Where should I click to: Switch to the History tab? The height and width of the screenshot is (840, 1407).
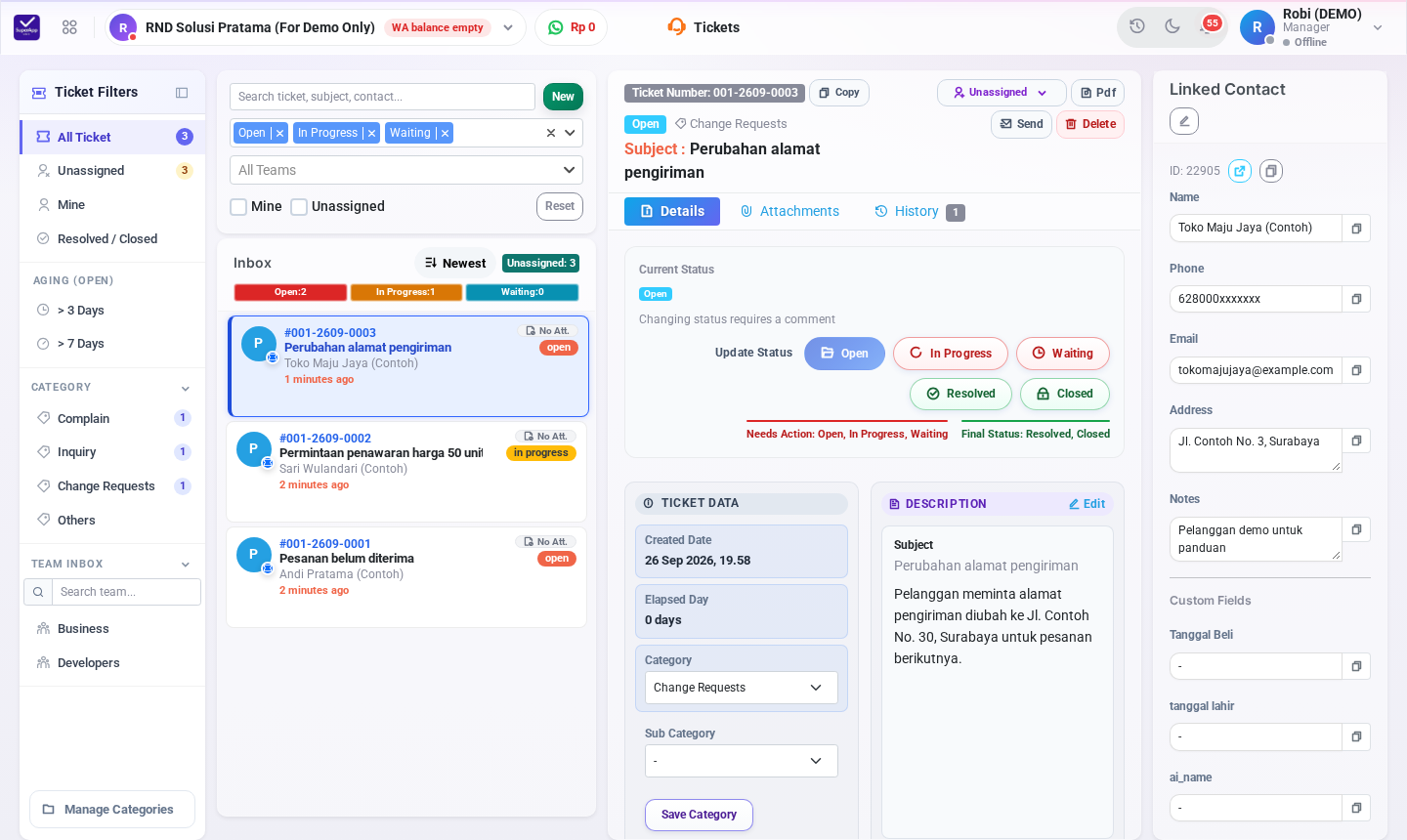(x=918, y=212)
